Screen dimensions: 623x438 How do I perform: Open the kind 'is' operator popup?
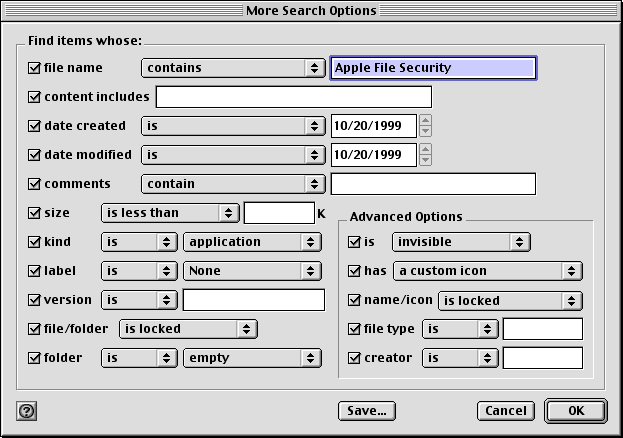139,242
